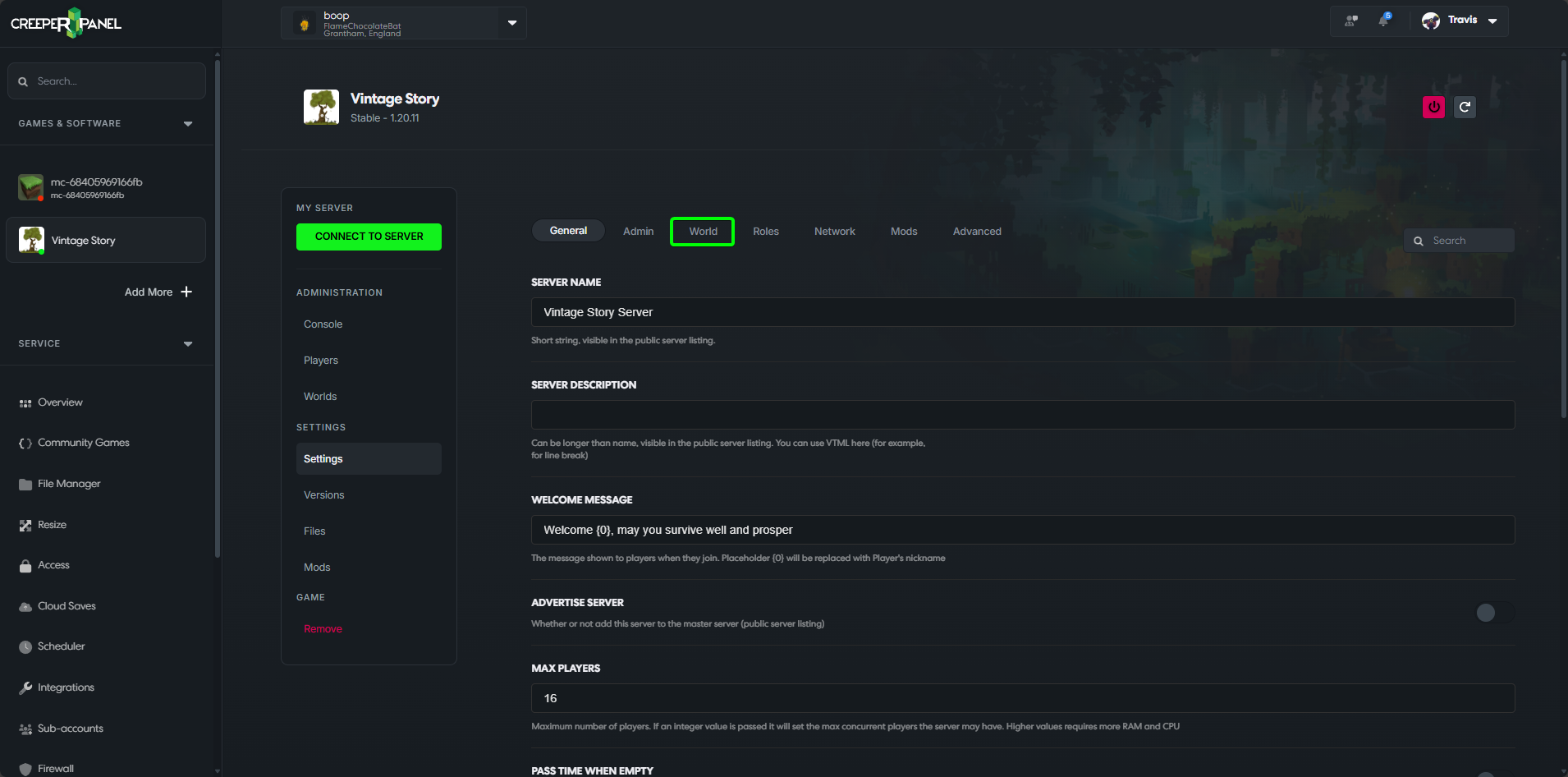Screen dimensions: 1568x777
Task: Click the File Manager folder icon
Action: [x=25, y=485]
